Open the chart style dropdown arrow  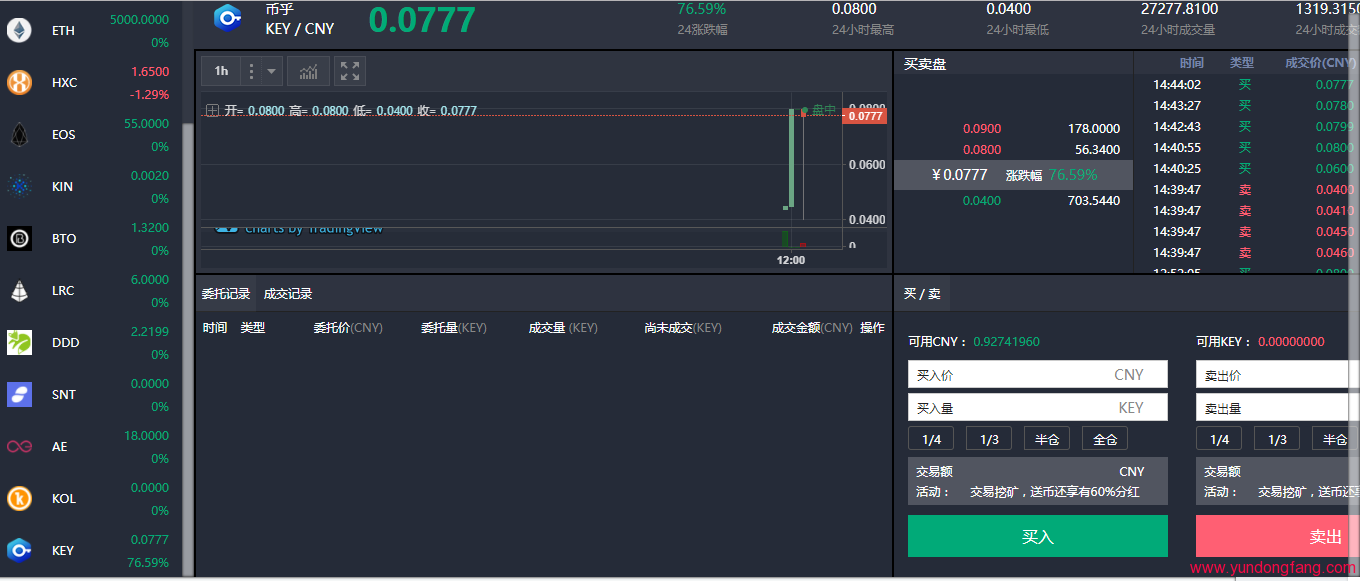tap(272, 71)
